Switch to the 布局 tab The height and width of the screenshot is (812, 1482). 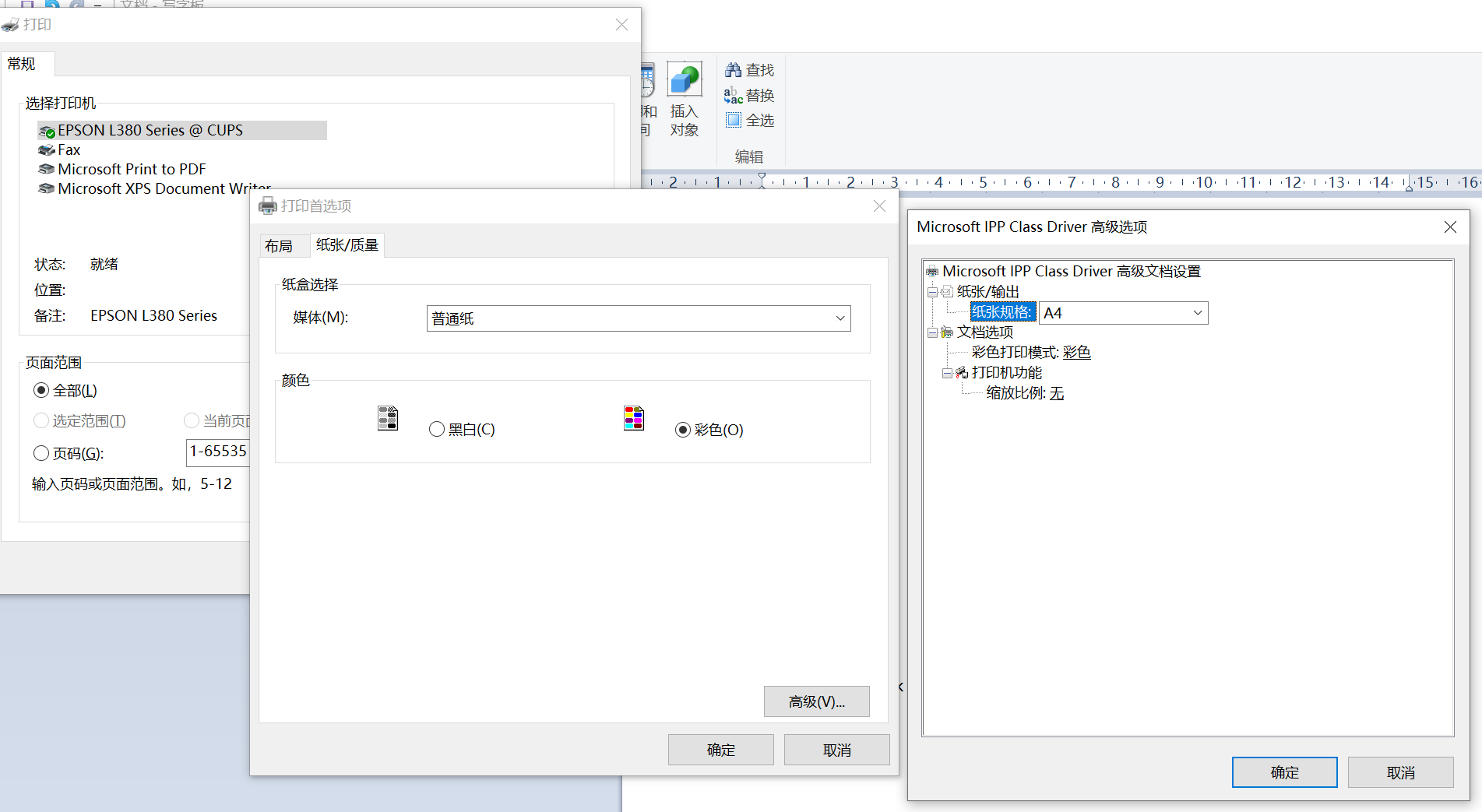pyautogui.click(x=279, y=246)
